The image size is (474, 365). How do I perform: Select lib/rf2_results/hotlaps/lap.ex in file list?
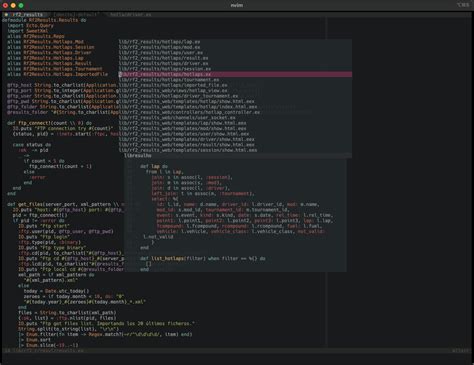(160, 42)
